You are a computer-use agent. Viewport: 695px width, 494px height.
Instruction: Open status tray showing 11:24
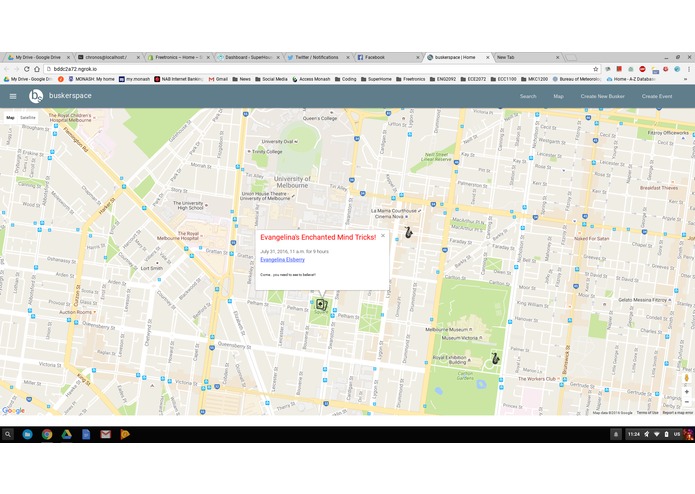tap(658, 435)
